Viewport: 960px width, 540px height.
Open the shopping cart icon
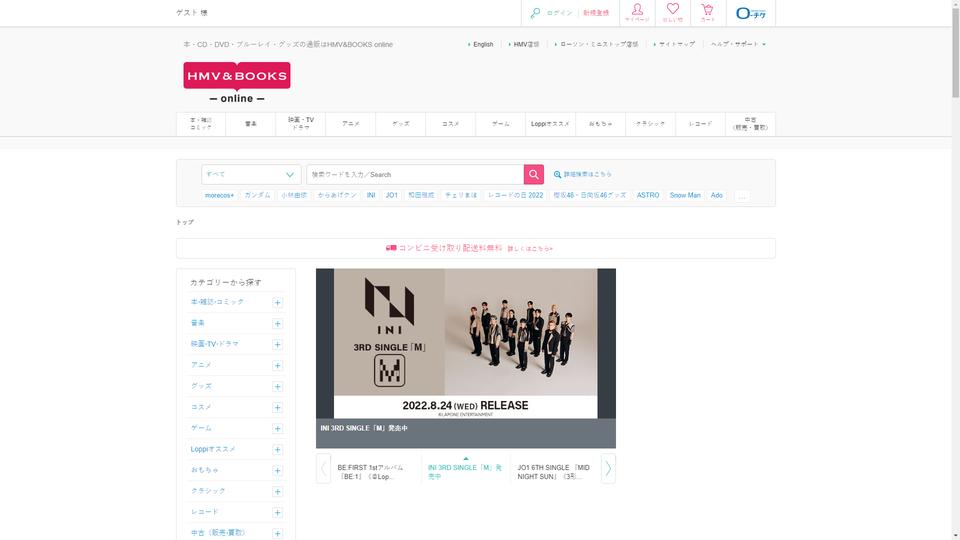(x=708, y=13)
